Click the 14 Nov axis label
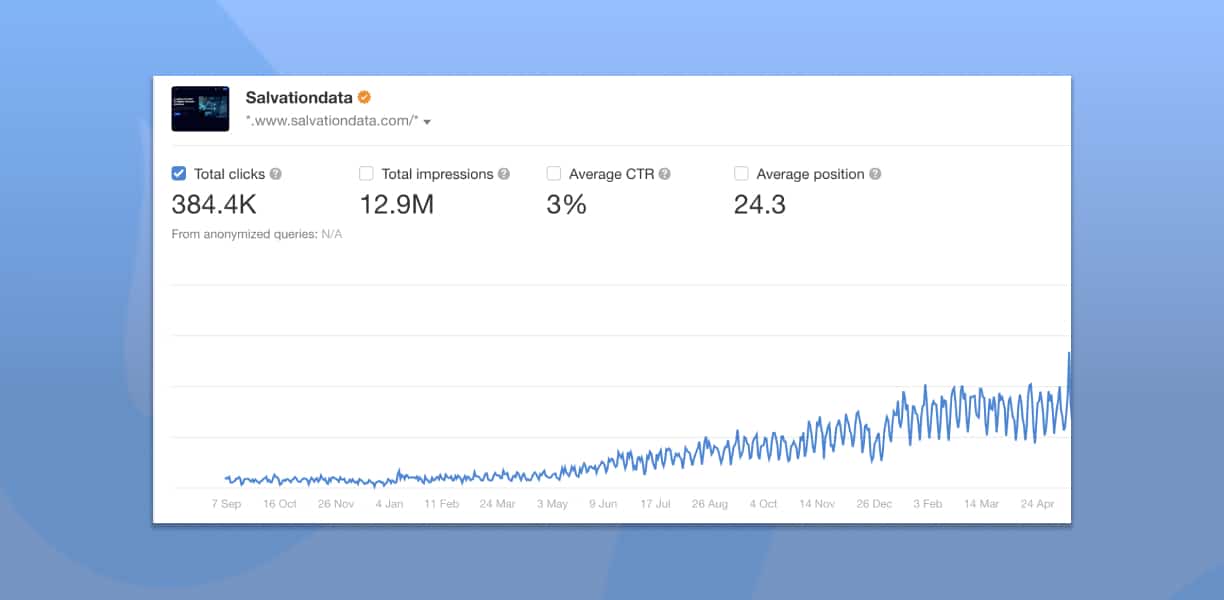The image size is (1224, 600). (817, 504)
